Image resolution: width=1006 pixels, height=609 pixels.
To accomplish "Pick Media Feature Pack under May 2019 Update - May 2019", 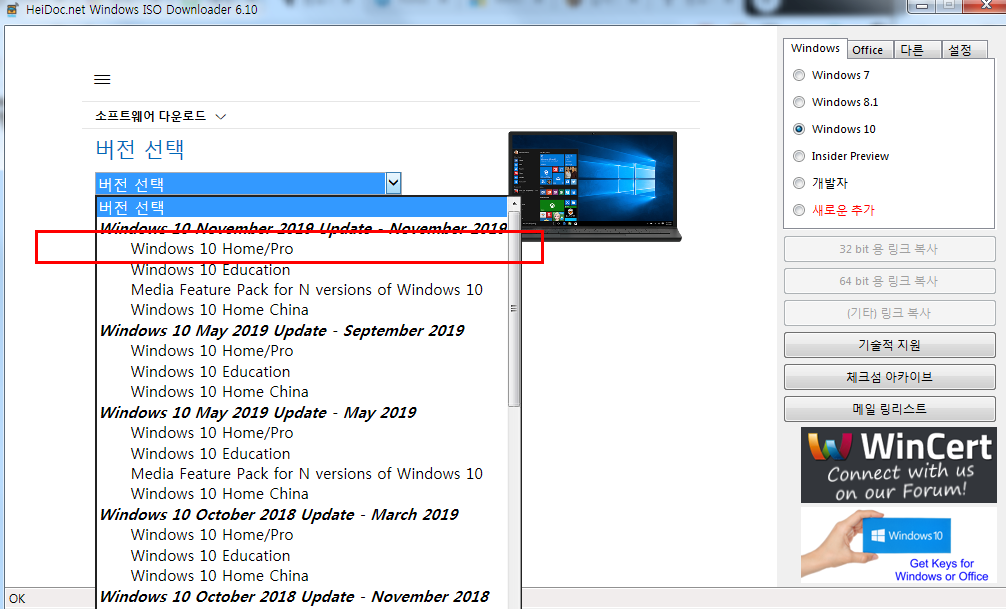I will point(302,474).
